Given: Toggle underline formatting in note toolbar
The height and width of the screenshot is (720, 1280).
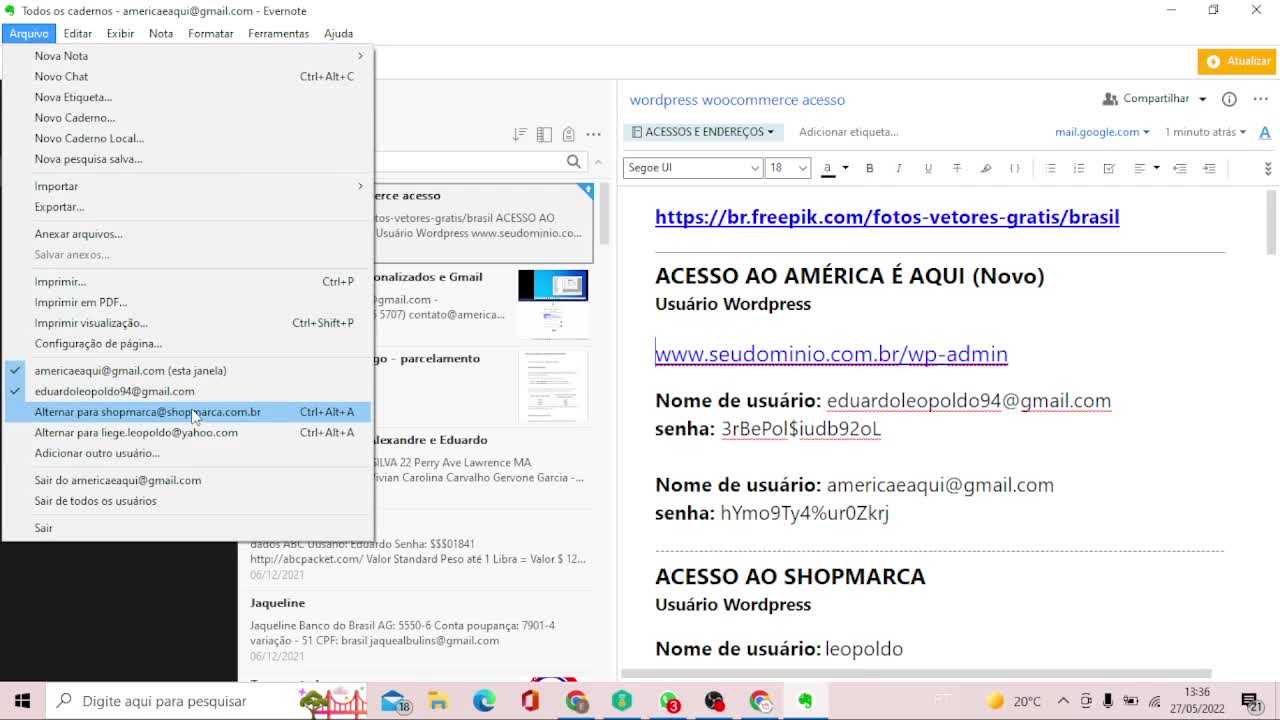Looking at the screenshot, I should [x=928, y=168].
